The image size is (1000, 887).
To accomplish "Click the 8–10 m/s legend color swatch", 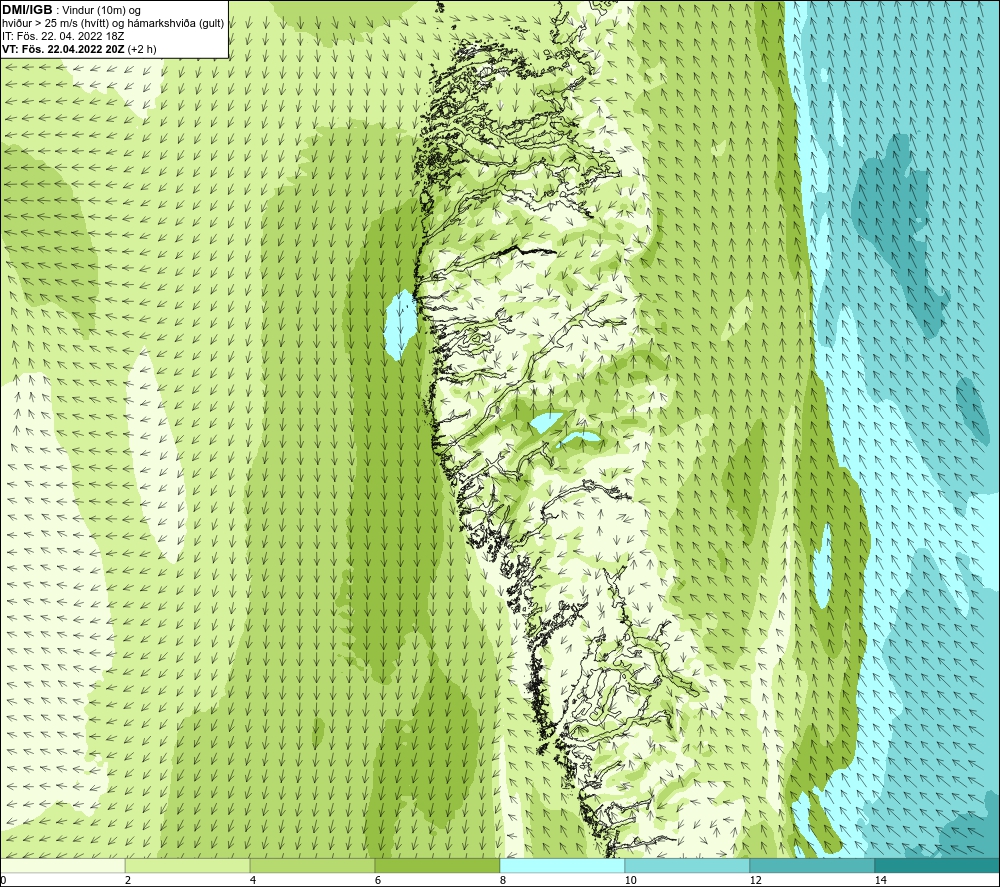I will click(562, 865).
